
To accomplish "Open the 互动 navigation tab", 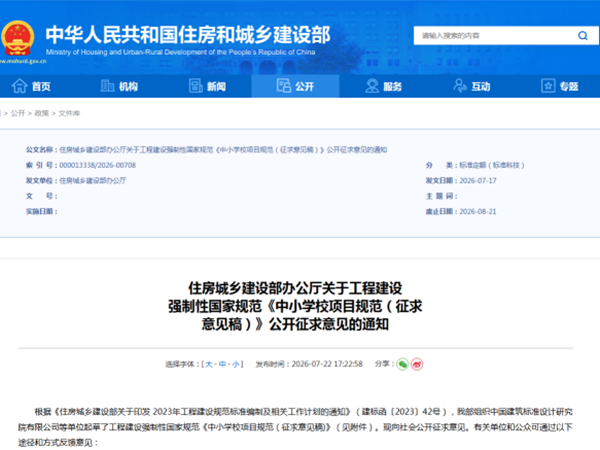I will pyautogui.click(x=481, y=86).
